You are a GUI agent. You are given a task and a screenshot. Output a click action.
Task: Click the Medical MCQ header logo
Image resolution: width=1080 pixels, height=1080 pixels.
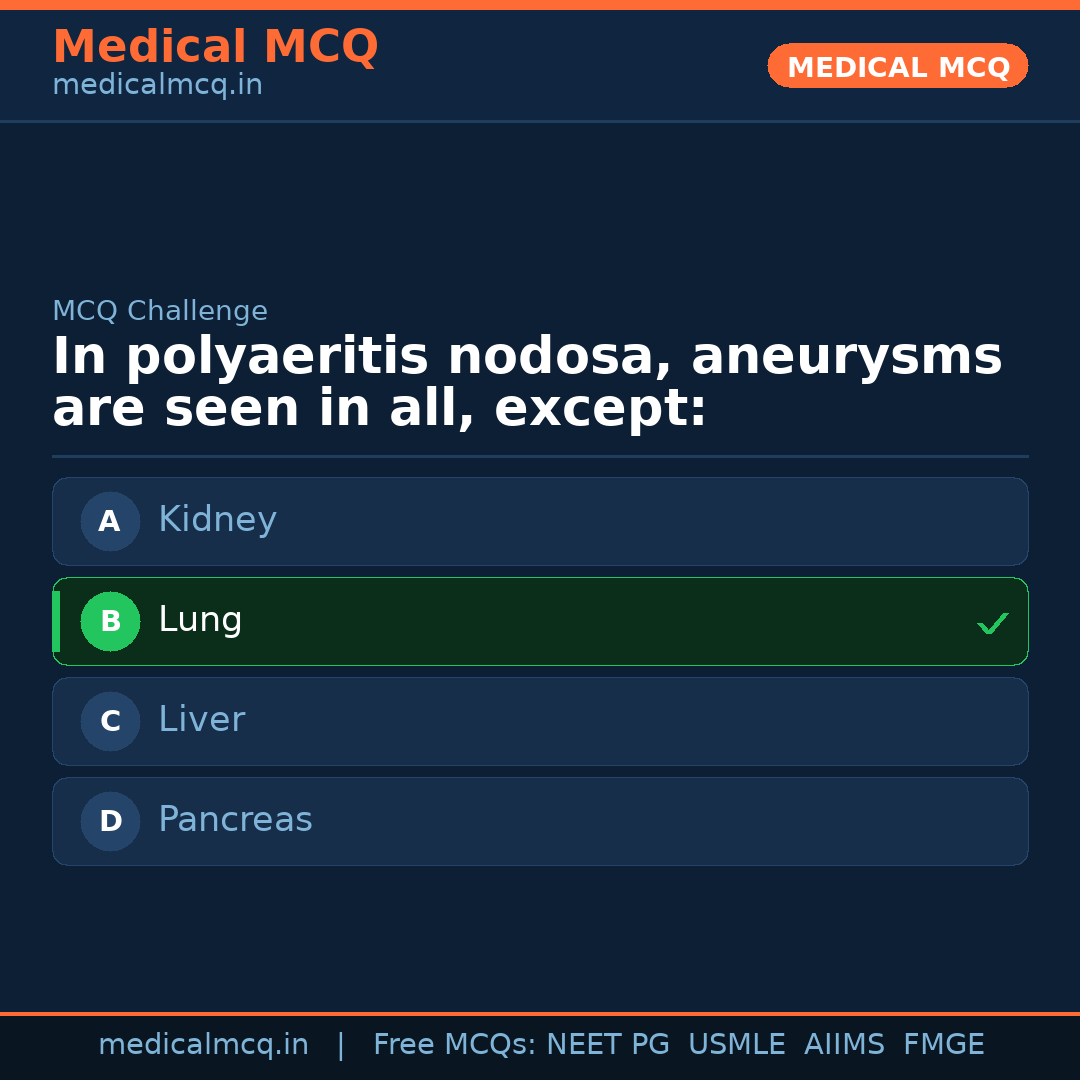(215, 47)
